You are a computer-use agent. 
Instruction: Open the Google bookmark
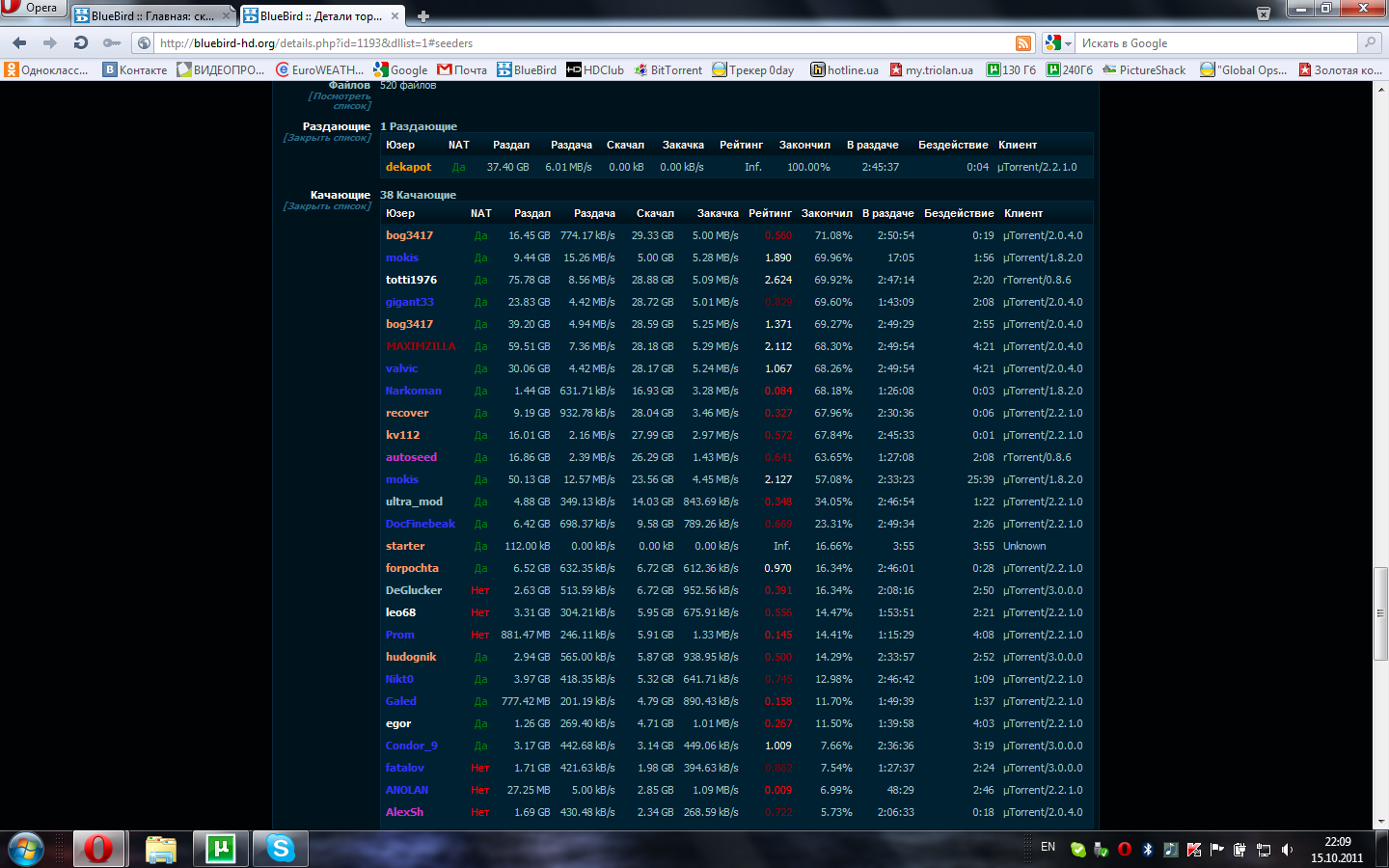(401, 69)
